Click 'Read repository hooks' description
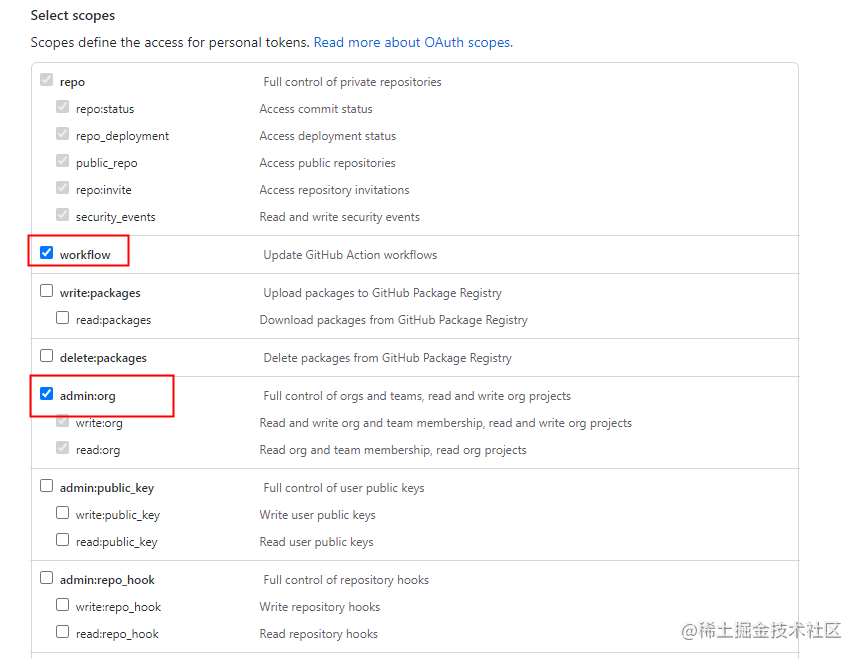Viewport: 861px width, 659px height. click(318, 634)
